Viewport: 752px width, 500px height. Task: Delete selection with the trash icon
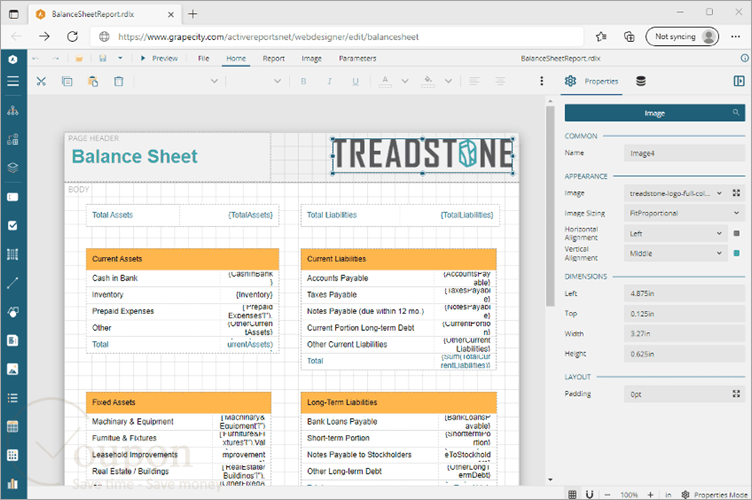tap(118, 81)
